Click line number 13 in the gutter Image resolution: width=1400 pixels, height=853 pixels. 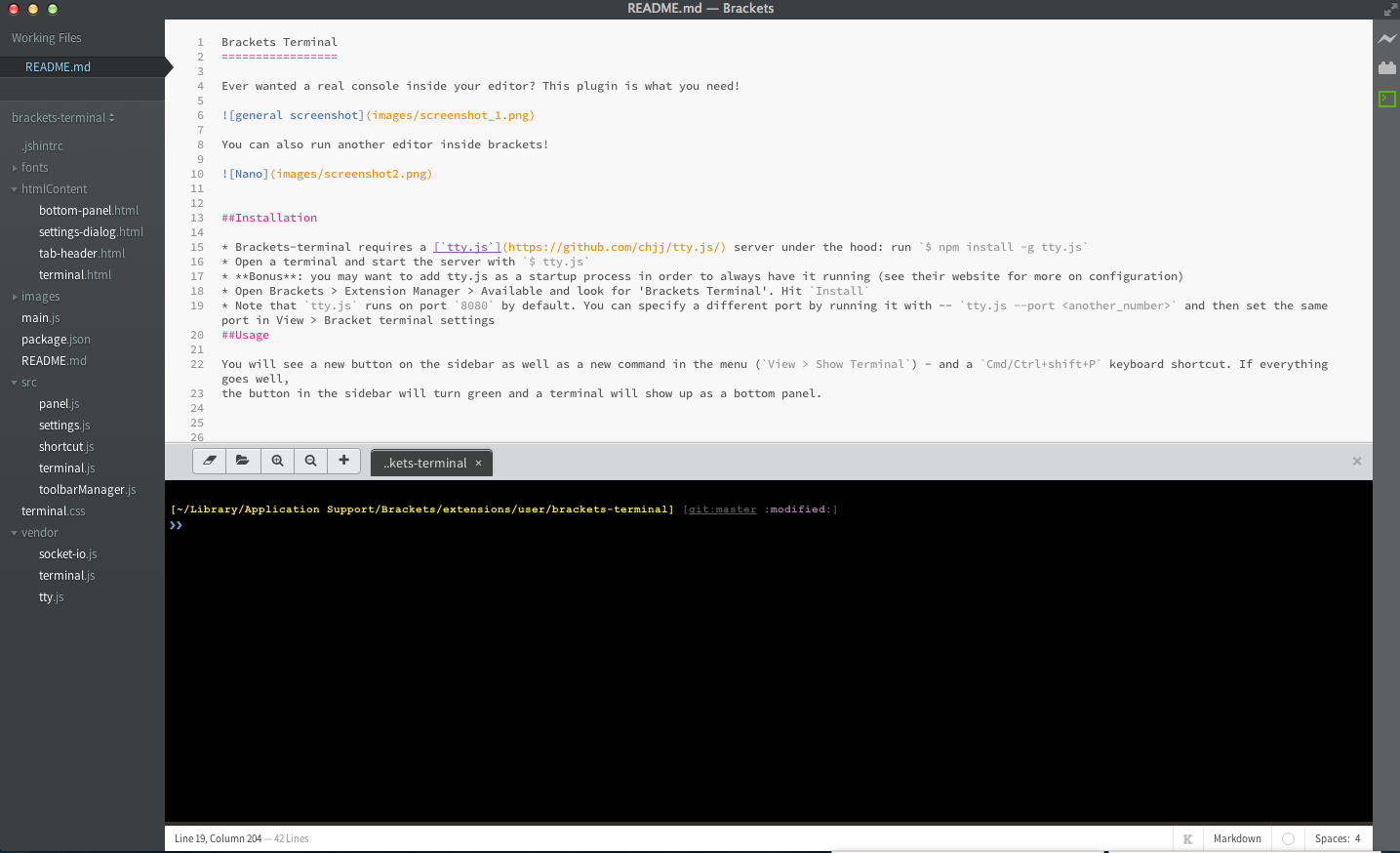pos(197,218)
